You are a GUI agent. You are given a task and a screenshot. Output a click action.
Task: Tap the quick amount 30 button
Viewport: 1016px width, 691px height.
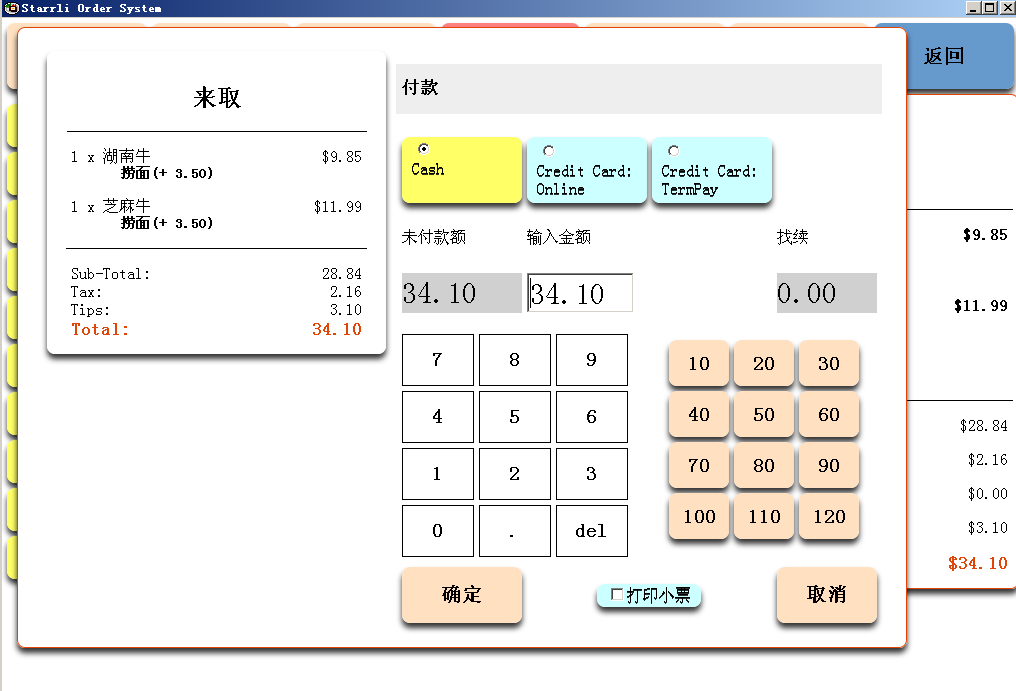click(829, 363)
